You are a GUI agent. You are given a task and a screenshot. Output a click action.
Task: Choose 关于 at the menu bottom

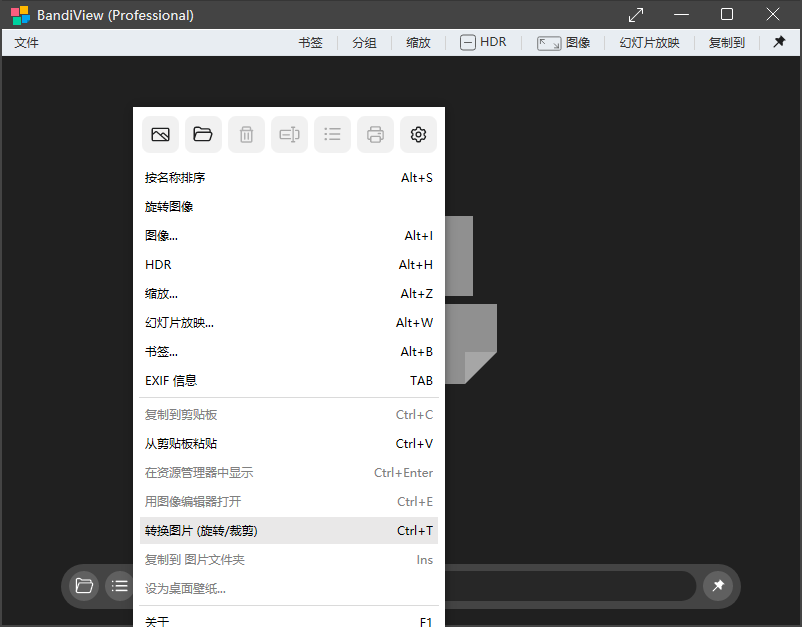click(288, 620)
